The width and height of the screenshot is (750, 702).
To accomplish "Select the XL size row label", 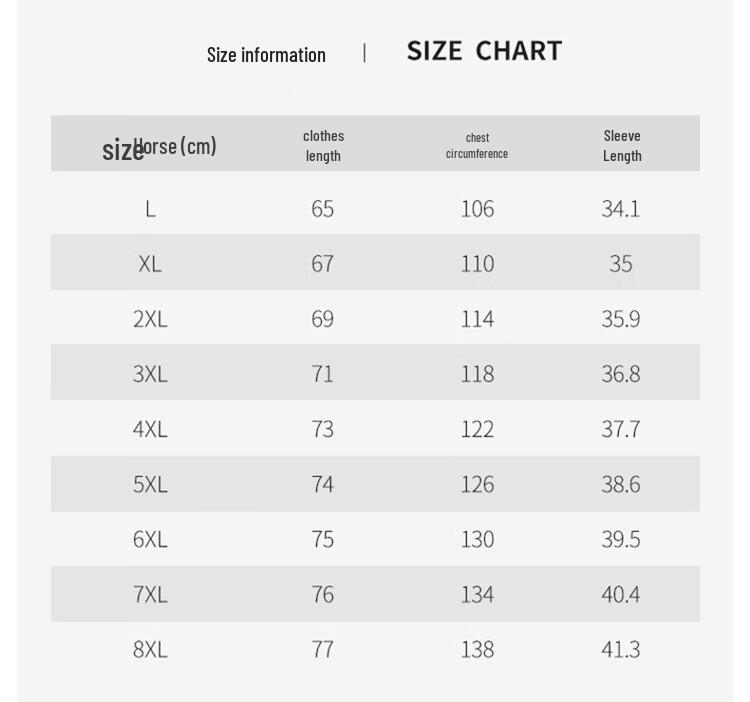I will 150,264.
